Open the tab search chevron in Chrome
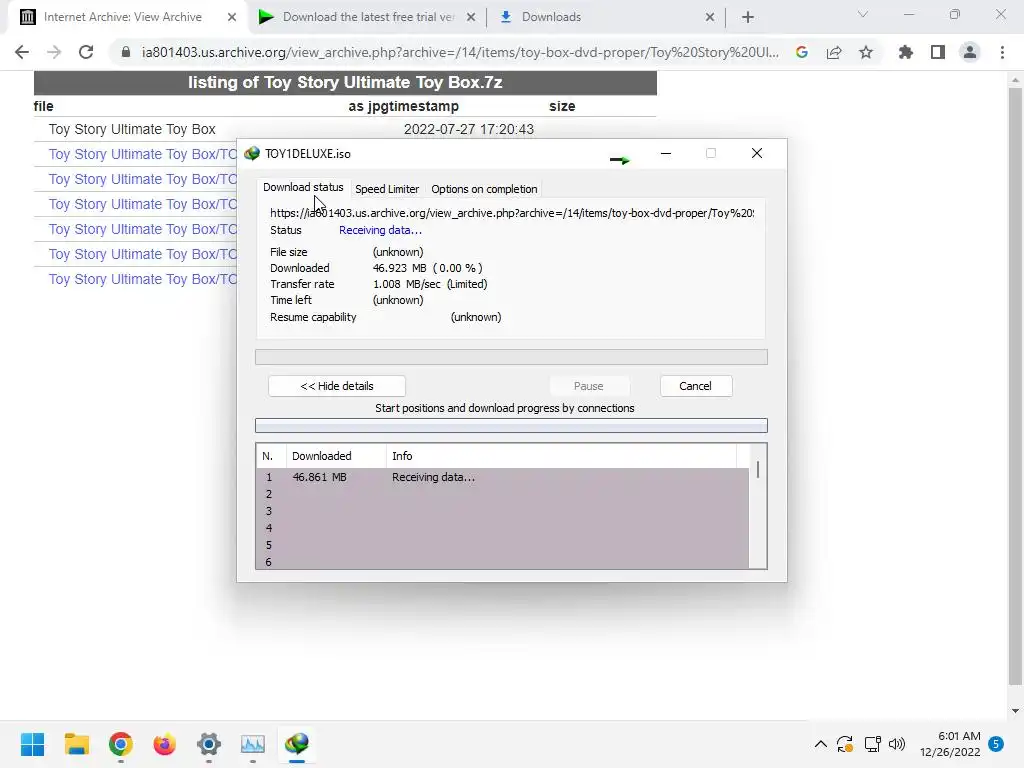Screen dimensions: 1024x768 (863, 14)
